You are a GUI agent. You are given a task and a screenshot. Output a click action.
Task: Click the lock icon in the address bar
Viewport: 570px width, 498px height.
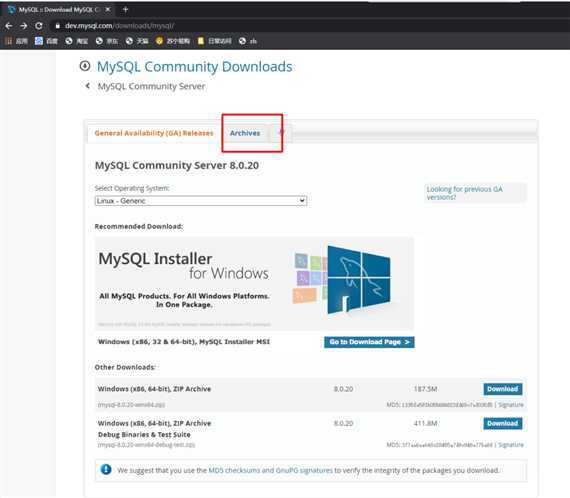click(57, 26)
